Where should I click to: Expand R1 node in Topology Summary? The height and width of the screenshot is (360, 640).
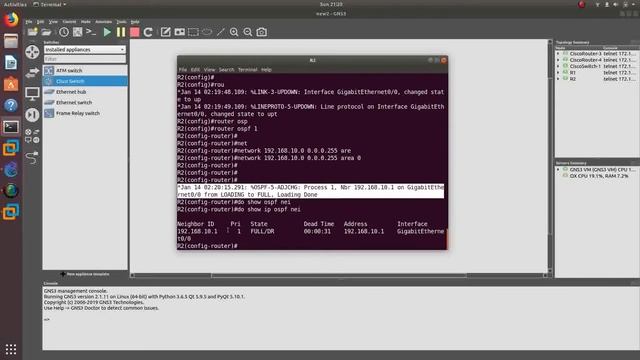(x=558, y=73)
